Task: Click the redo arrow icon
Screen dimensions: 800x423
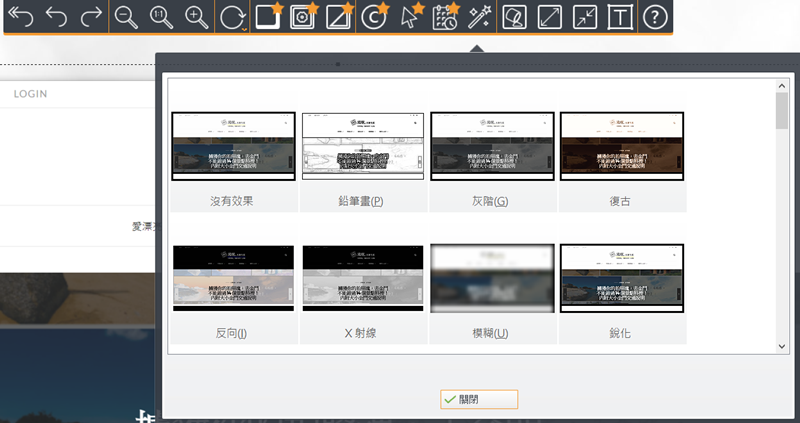Action: 91,17
